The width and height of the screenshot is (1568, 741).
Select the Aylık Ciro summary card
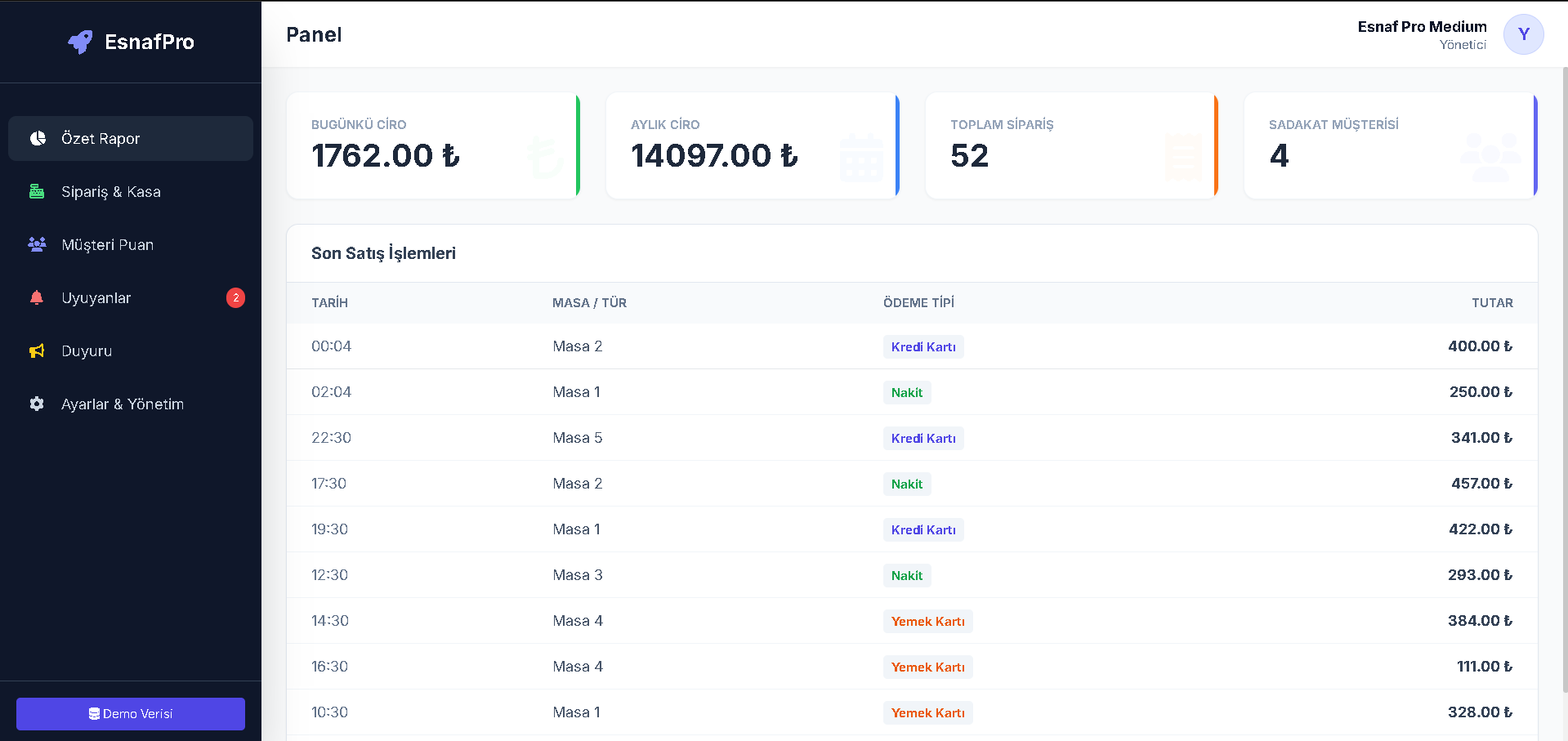point(752,145)
